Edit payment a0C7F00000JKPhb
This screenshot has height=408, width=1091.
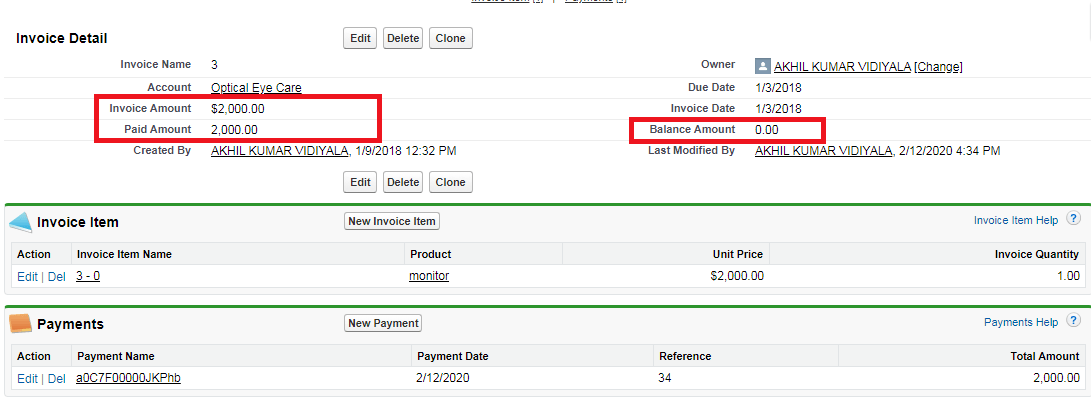tap(27, 379)
